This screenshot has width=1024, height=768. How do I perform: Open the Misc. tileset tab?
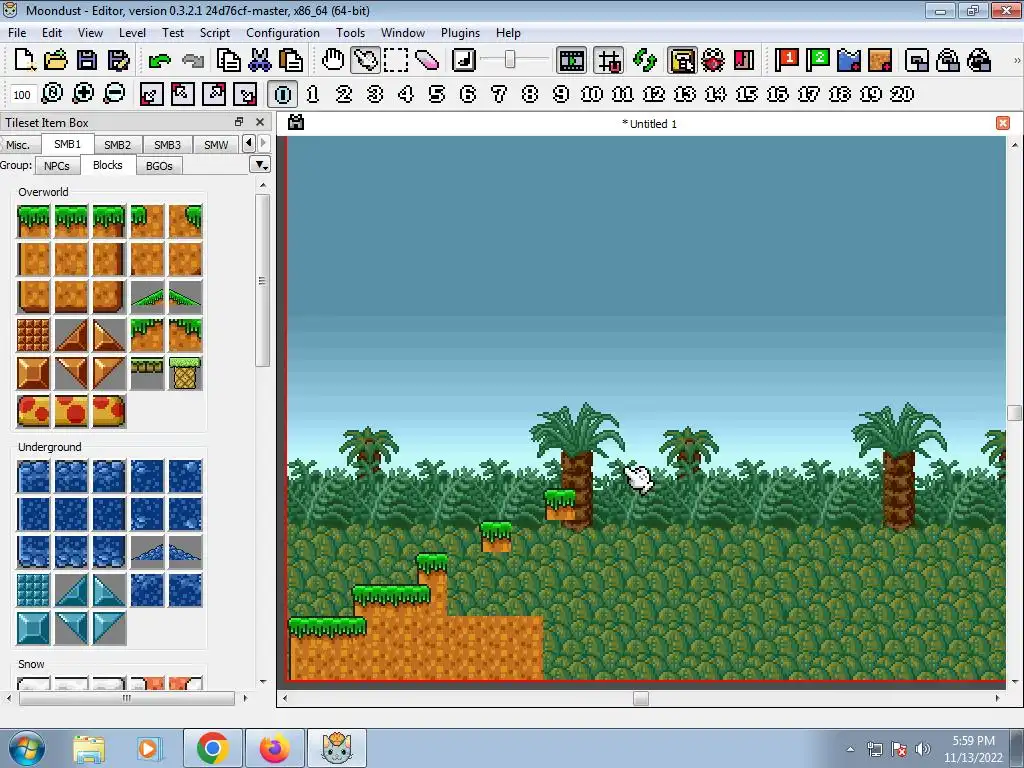coord(18,145)
